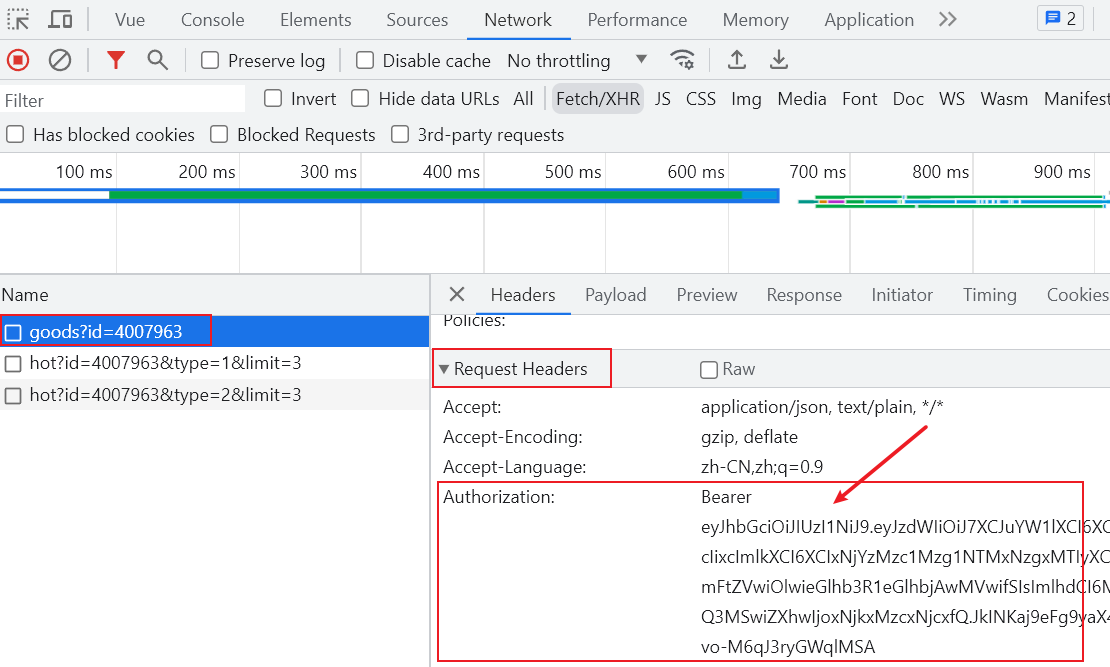This screenshot has width=1110, height=667.
Task: Click the export HAR download icon
Action: [779, 60]
